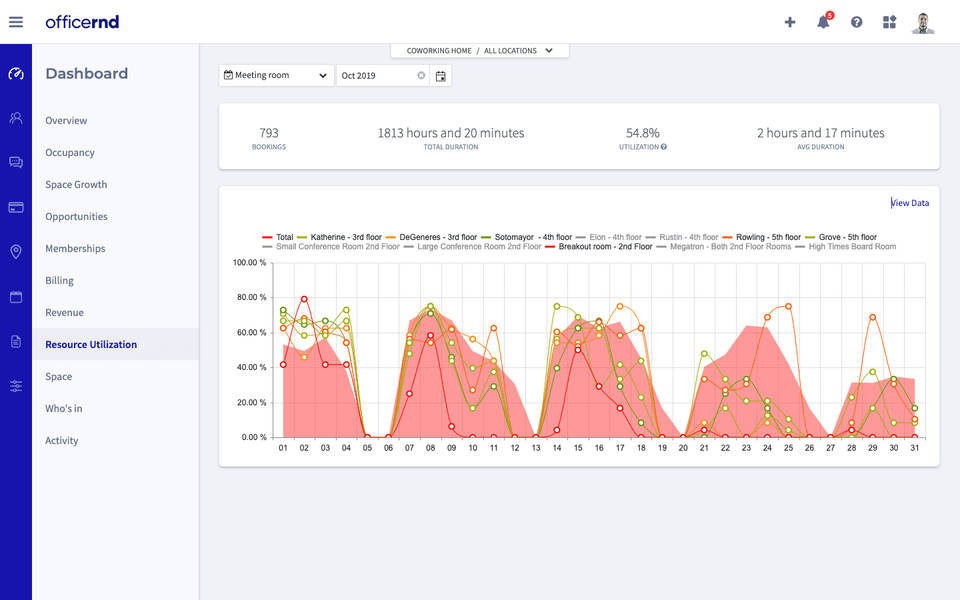The height and width of the screenshot is (600, 960).
Task: Open the chat messages sidebar icon
Action: tap(16, 162)
